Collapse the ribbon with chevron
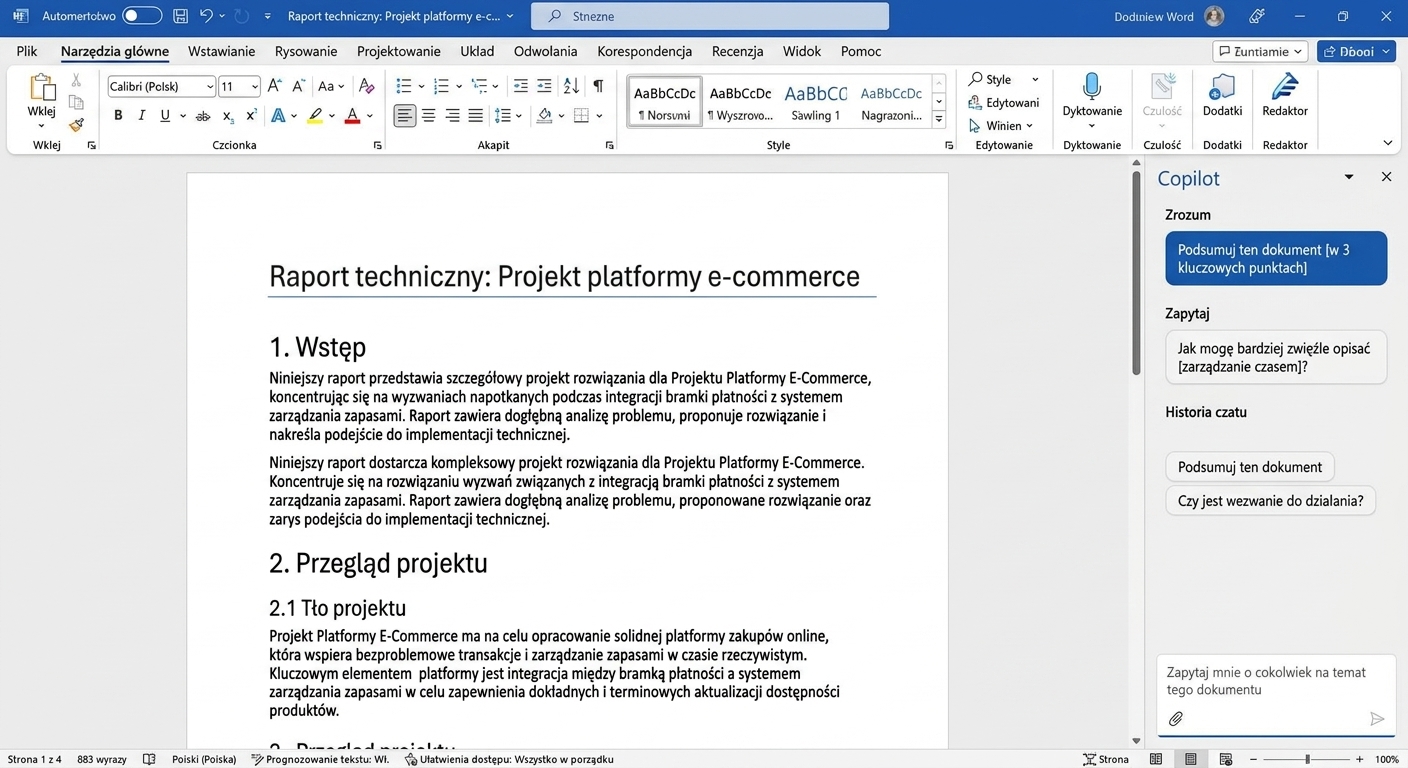Screen dimensions: 1408x768 pos(1387,143)
